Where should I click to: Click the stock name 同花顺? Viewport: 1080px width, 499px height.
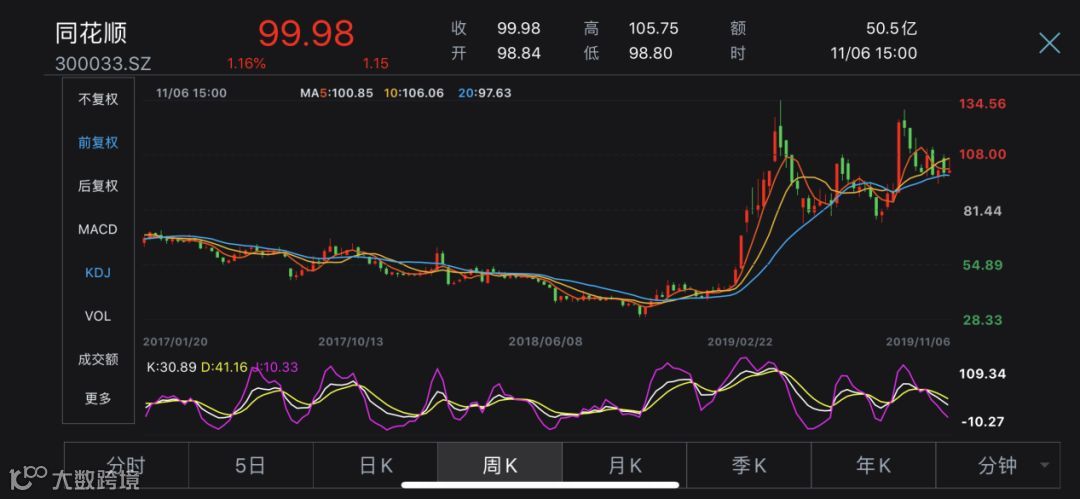pos(92,33)
